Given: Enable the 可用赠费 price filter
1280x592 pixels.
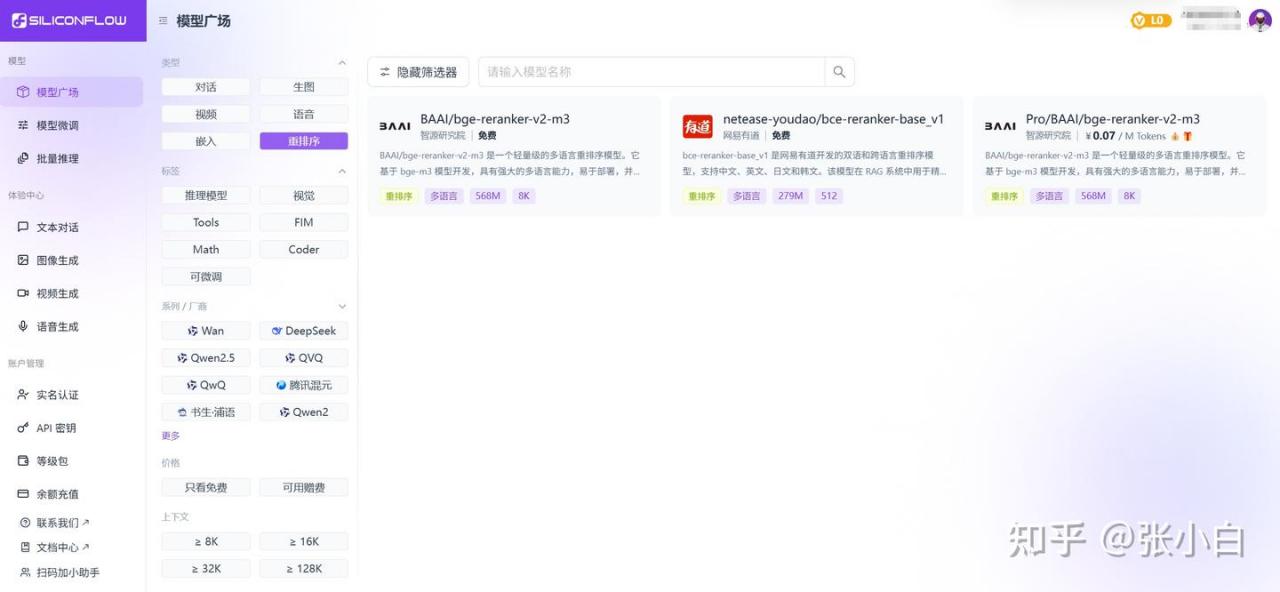Looking at the screenshot, I should click(x=304, y=487).
